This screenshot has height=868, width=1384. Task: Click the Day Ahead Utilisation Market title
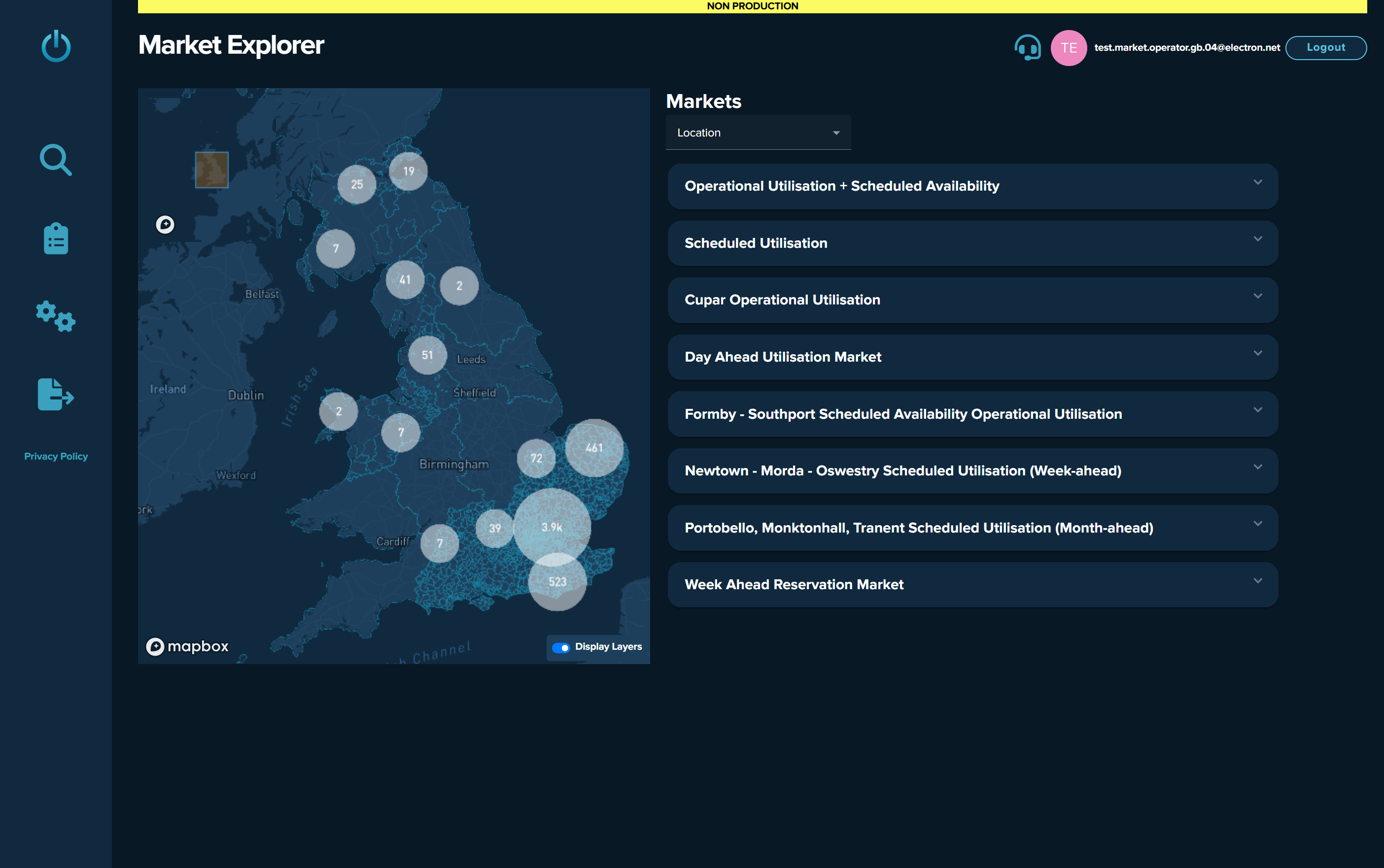click(783, 357)
